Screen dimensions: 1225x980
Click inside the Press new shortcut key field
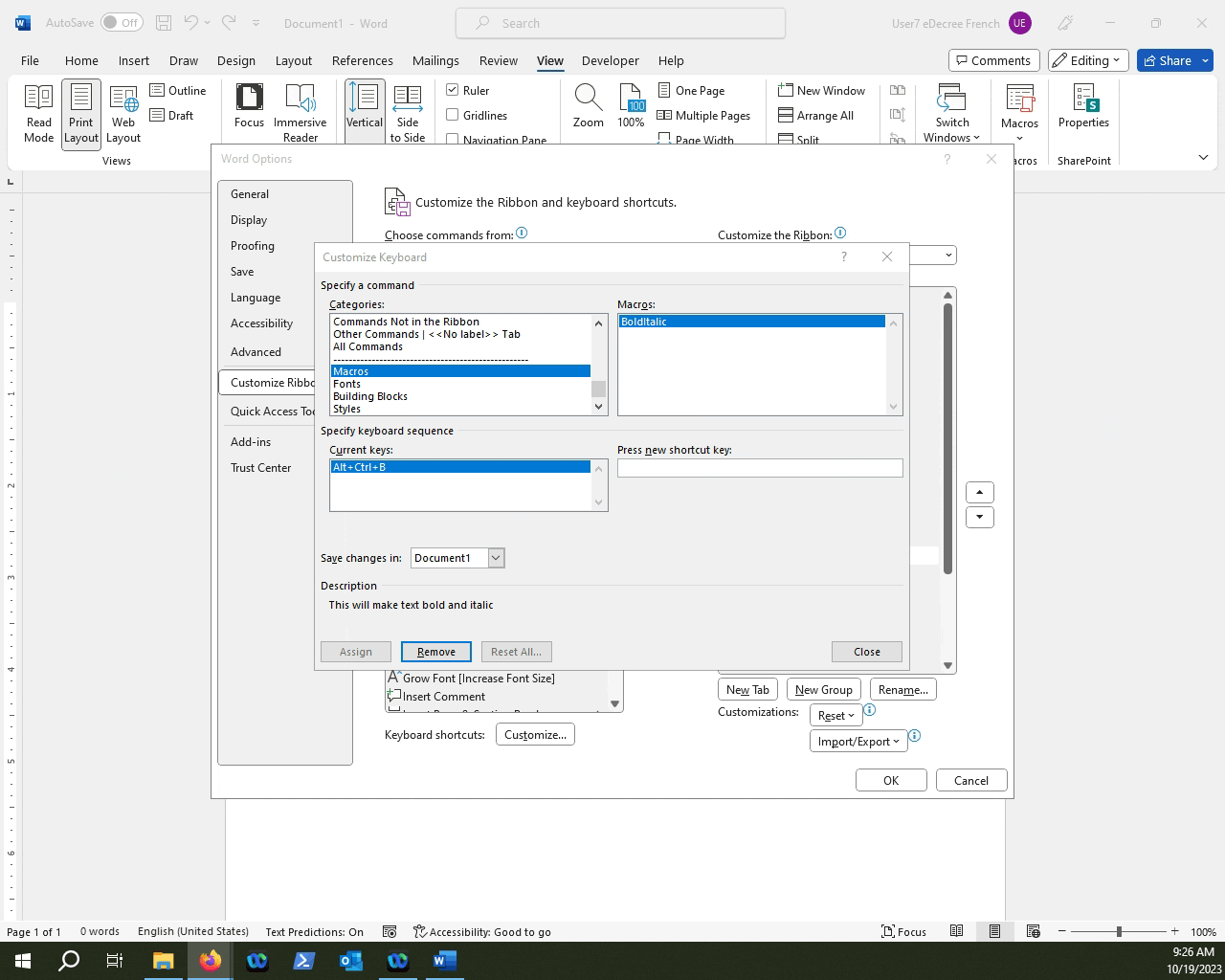click(x=758, y=467)
